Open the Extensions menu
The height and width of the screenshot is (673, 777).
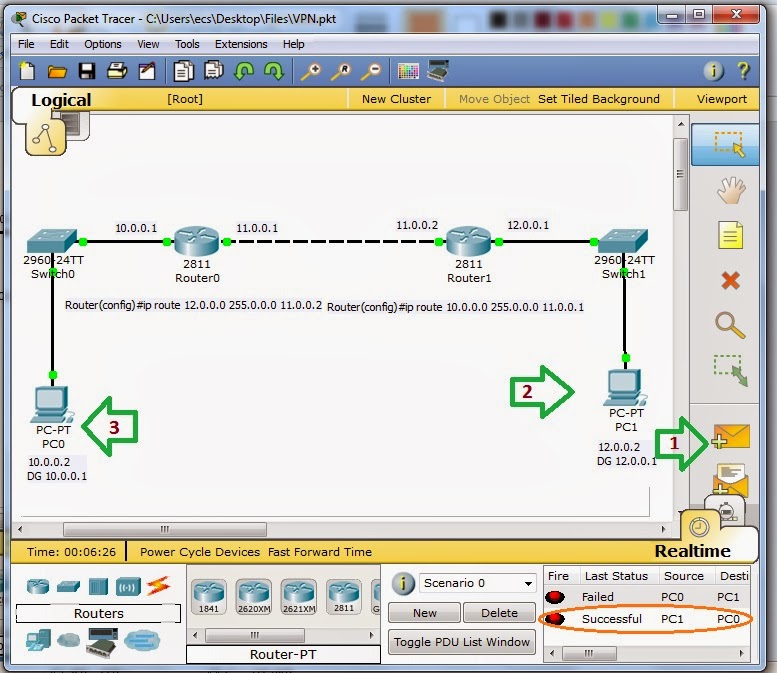coord(241,44)
